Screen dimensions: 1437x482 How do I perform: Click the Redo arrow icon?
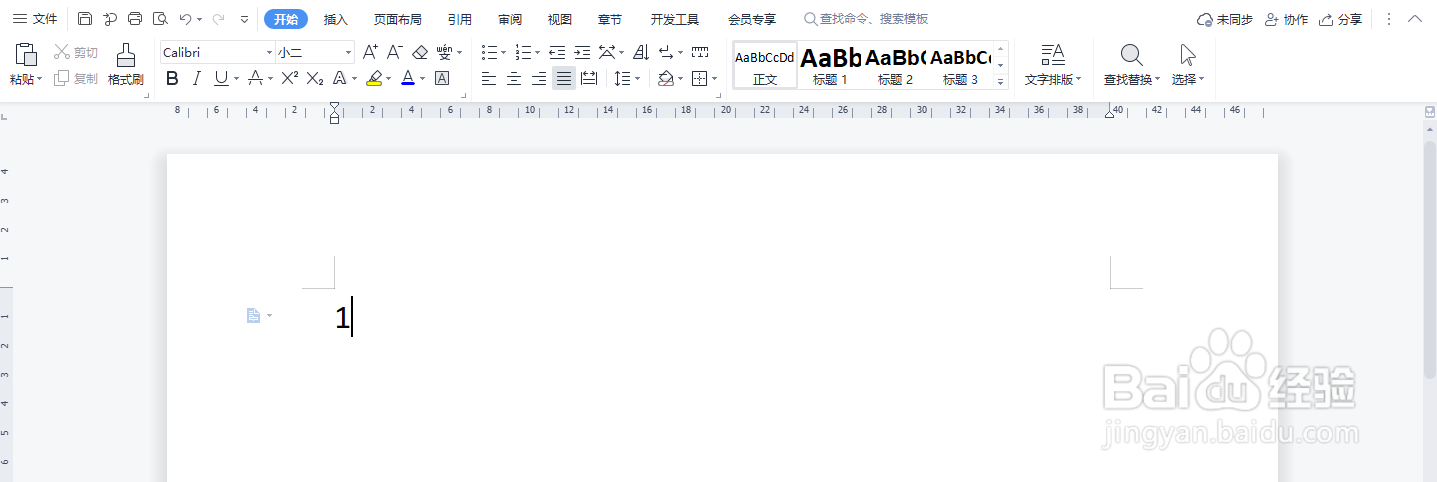[x=218, y=19]
